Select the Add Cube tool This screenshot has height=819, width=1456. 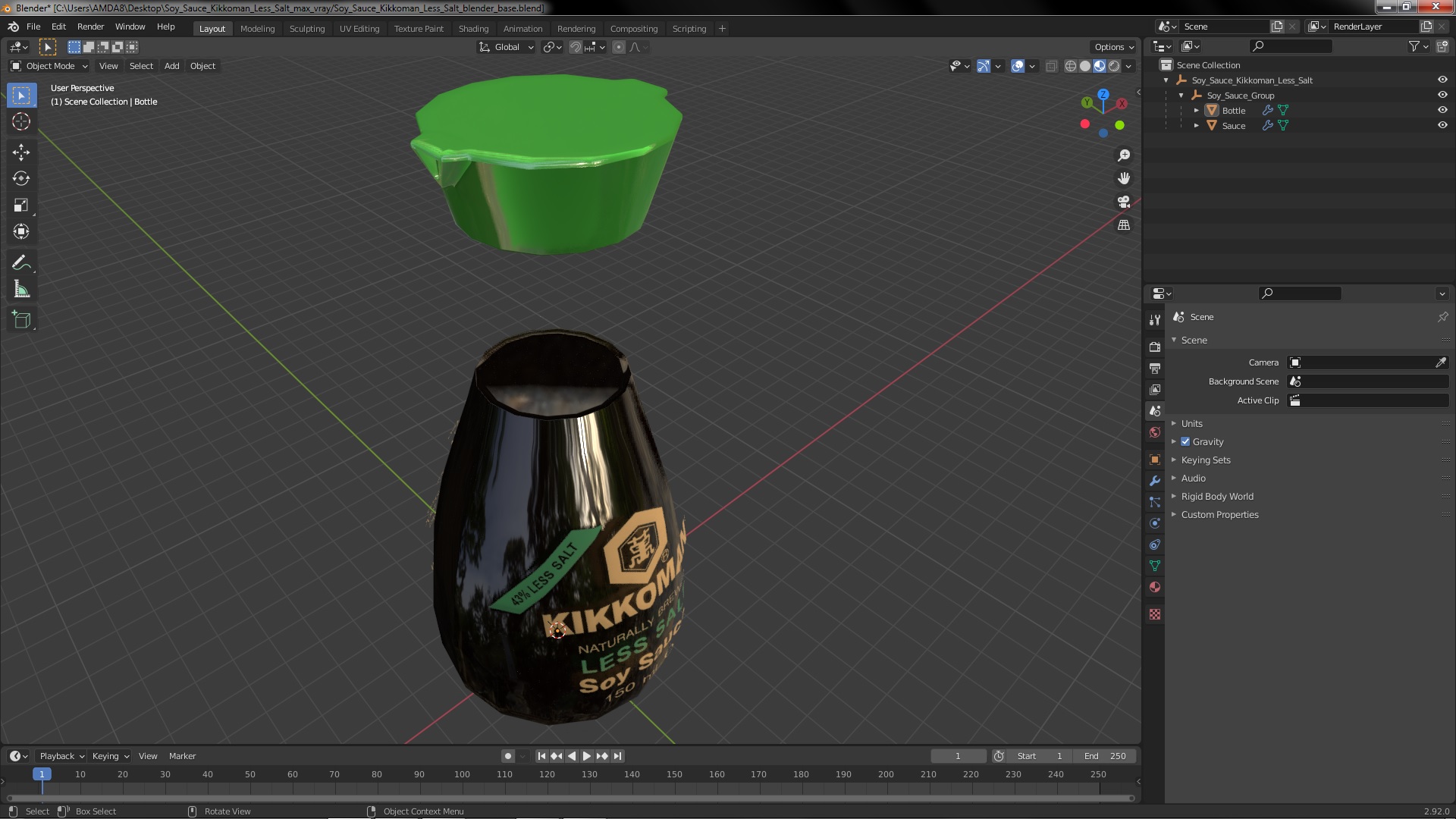point(21,319)
